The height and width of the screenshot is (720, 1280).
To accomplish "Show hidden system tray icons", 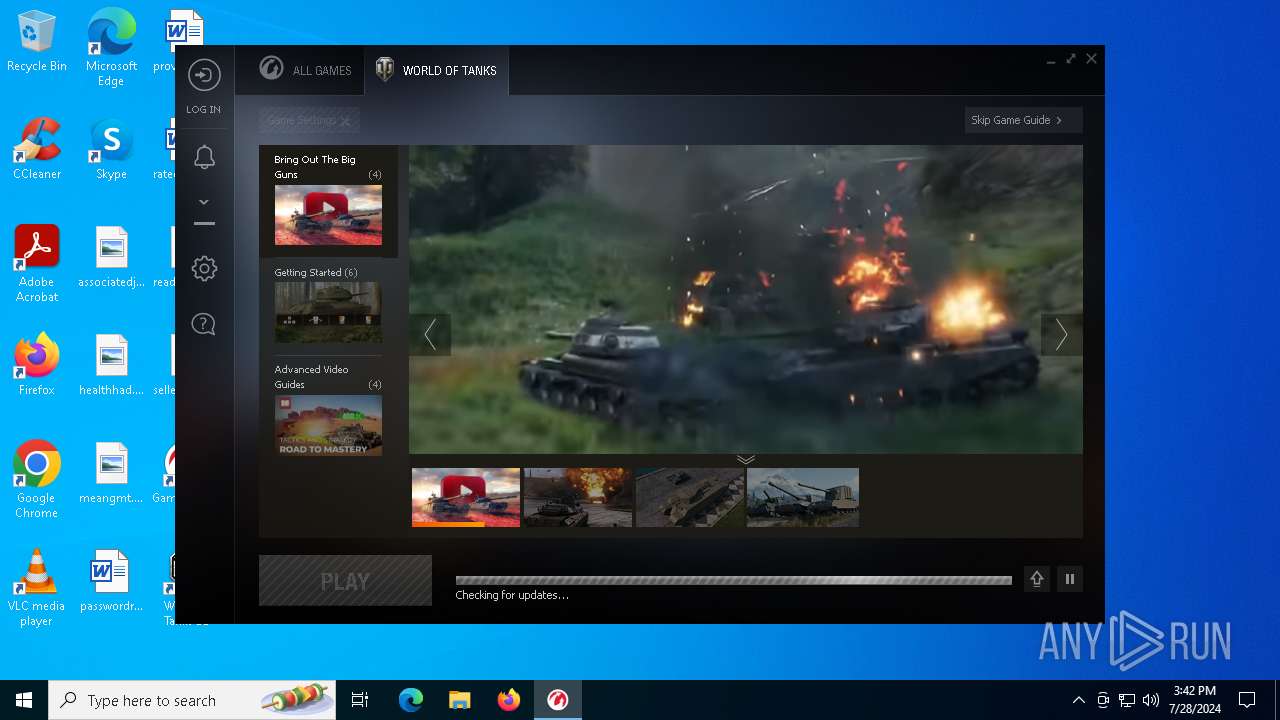I will [x=1078, y=700].
